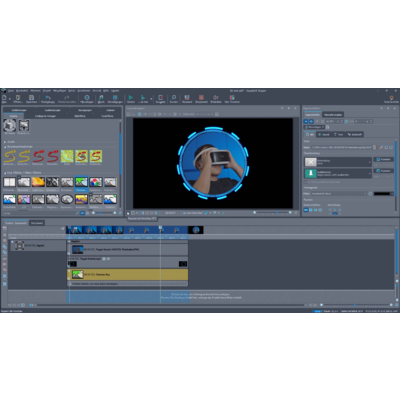Open the Füllen background dropdown
Image resolution: width=400 pixels, height=400 pixels.
click(339, 193)
